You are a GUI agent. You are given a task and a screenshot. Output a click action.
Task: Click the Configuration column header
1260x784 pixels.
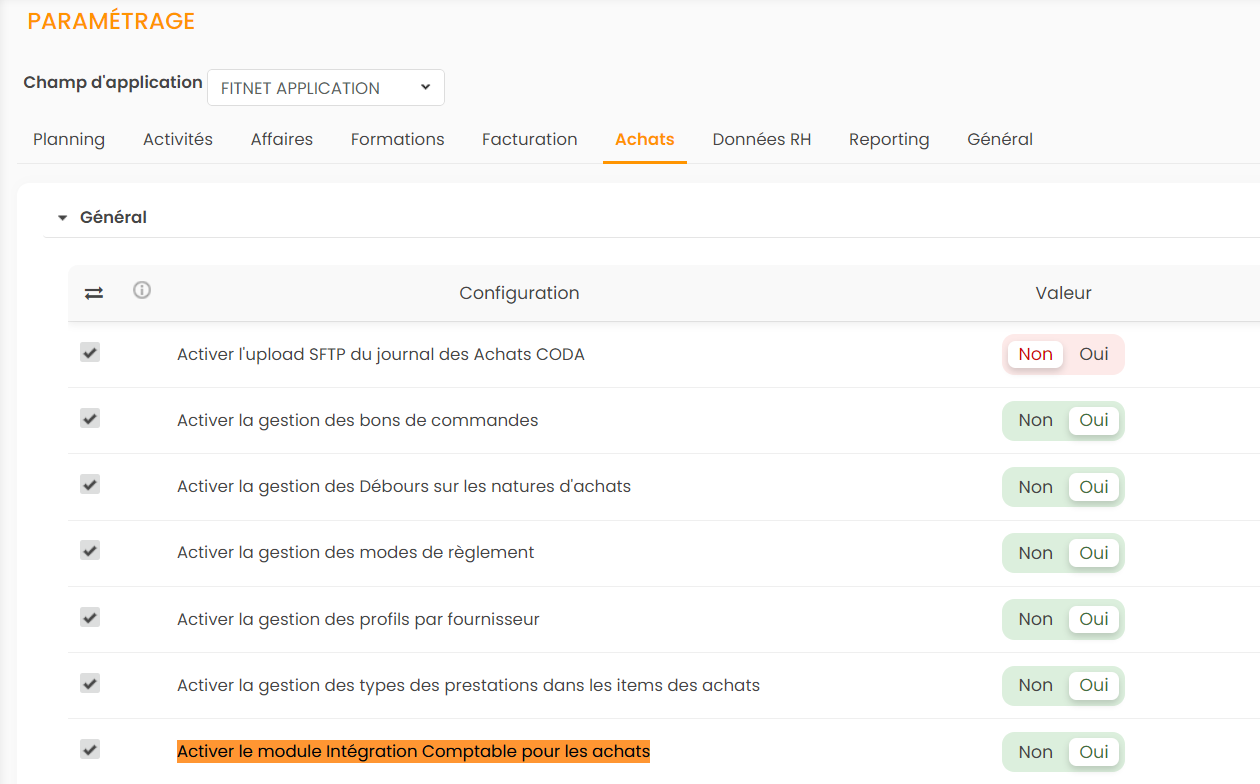[x=519, y=293]
